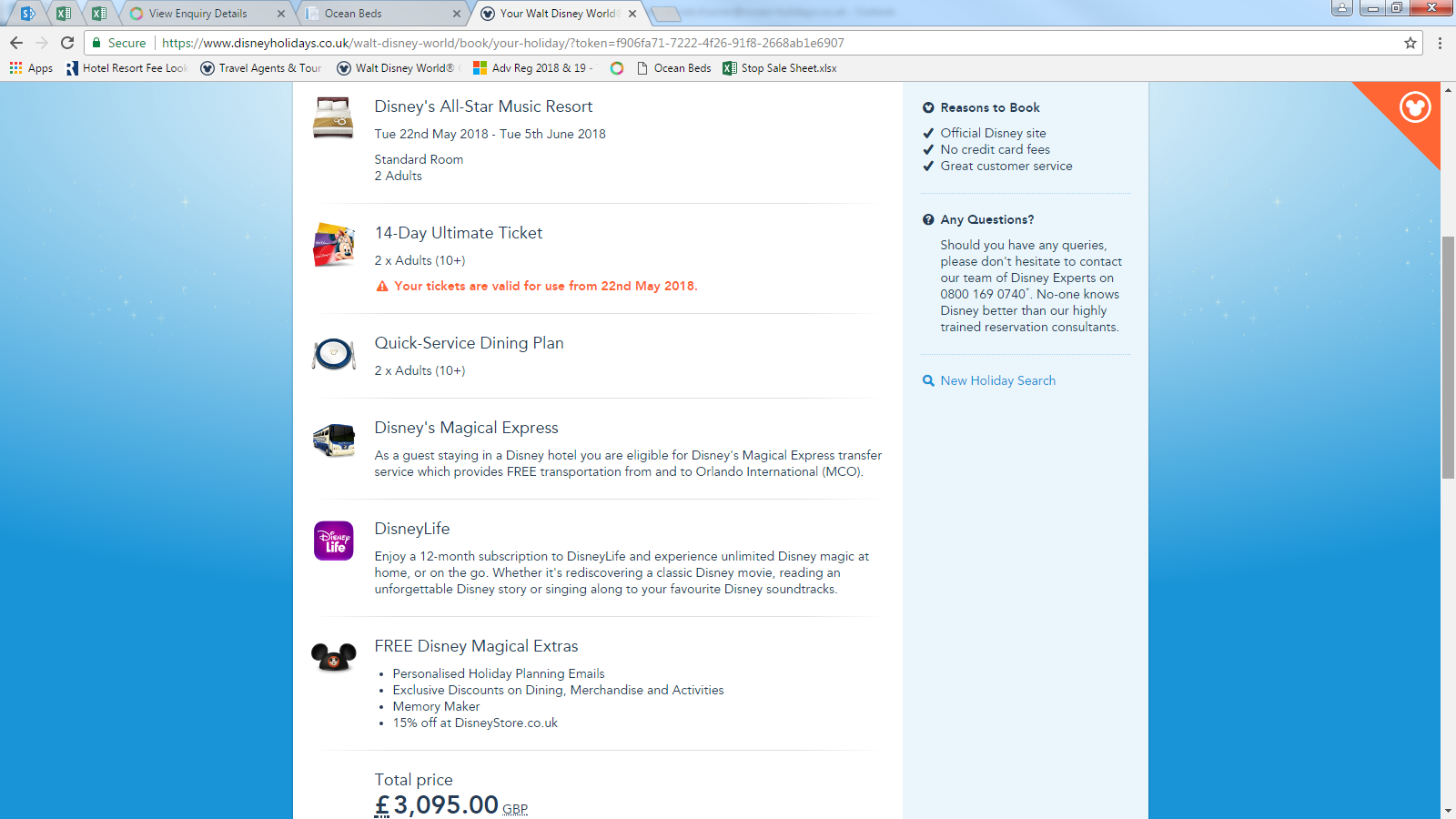
Task: Switch to the second Excel pinned tab
Action: (x=98, y=14)
